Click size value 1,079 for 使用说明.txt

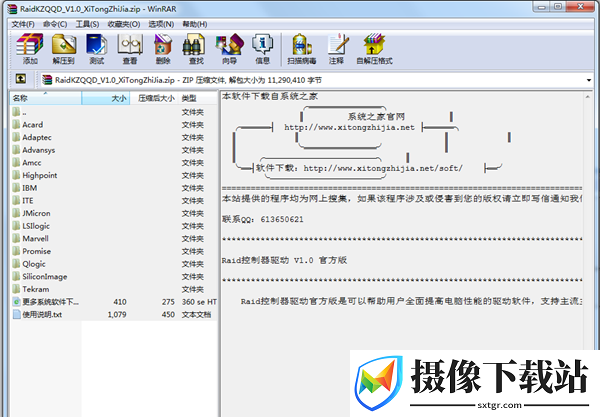point(117,314)
